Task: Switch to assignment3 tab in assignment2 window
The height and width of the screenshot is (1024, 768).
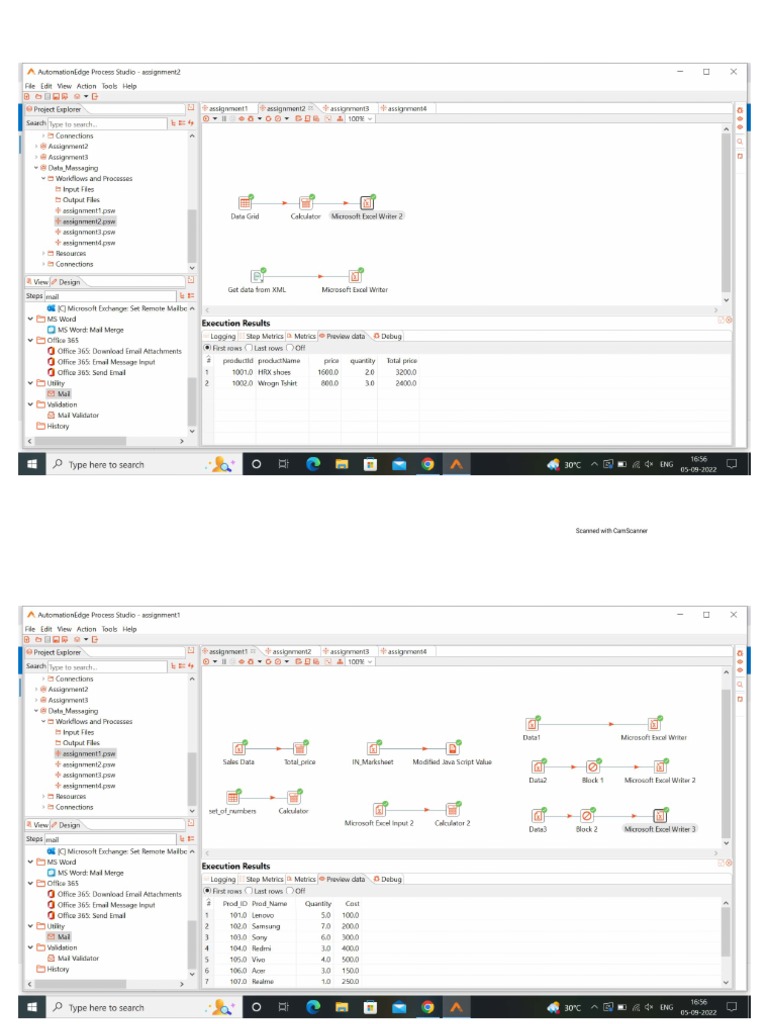Action: tap(345, 108)
